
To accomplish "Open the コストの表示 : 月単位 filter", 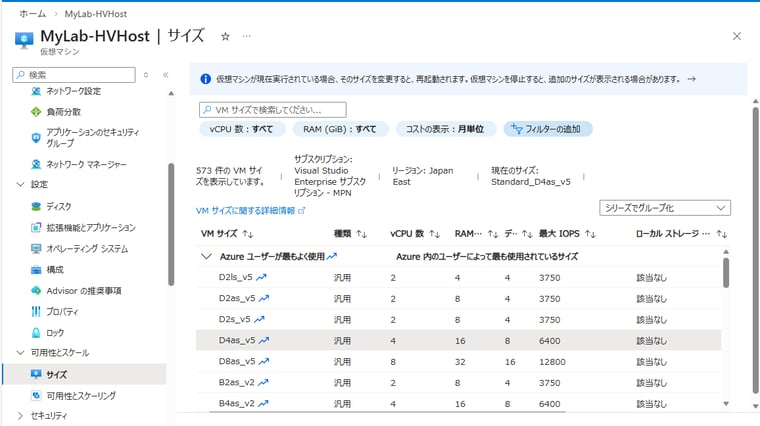I will (445, 129).
